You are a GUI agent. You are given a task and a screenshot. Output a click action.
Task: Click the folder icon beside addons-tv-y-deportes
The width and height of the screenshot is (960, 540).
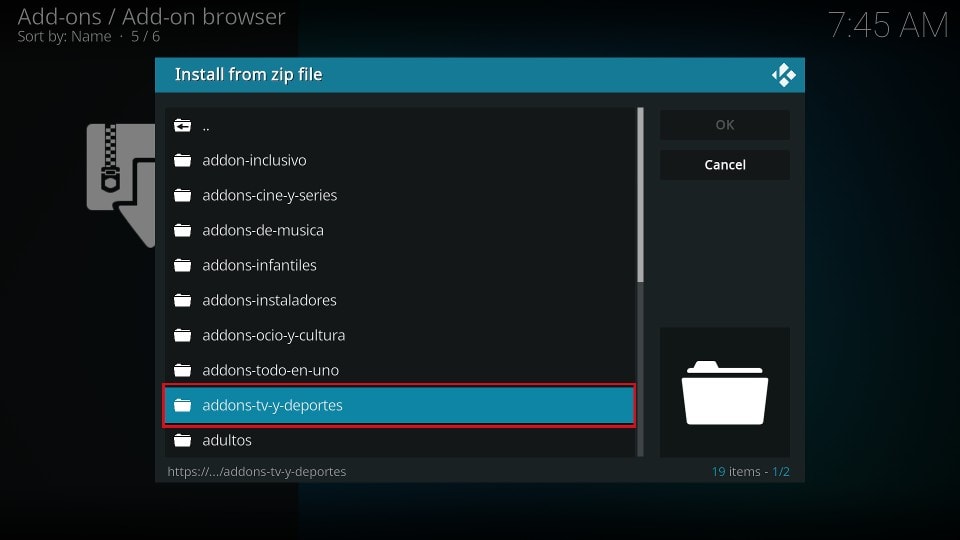tap(182, 405)
